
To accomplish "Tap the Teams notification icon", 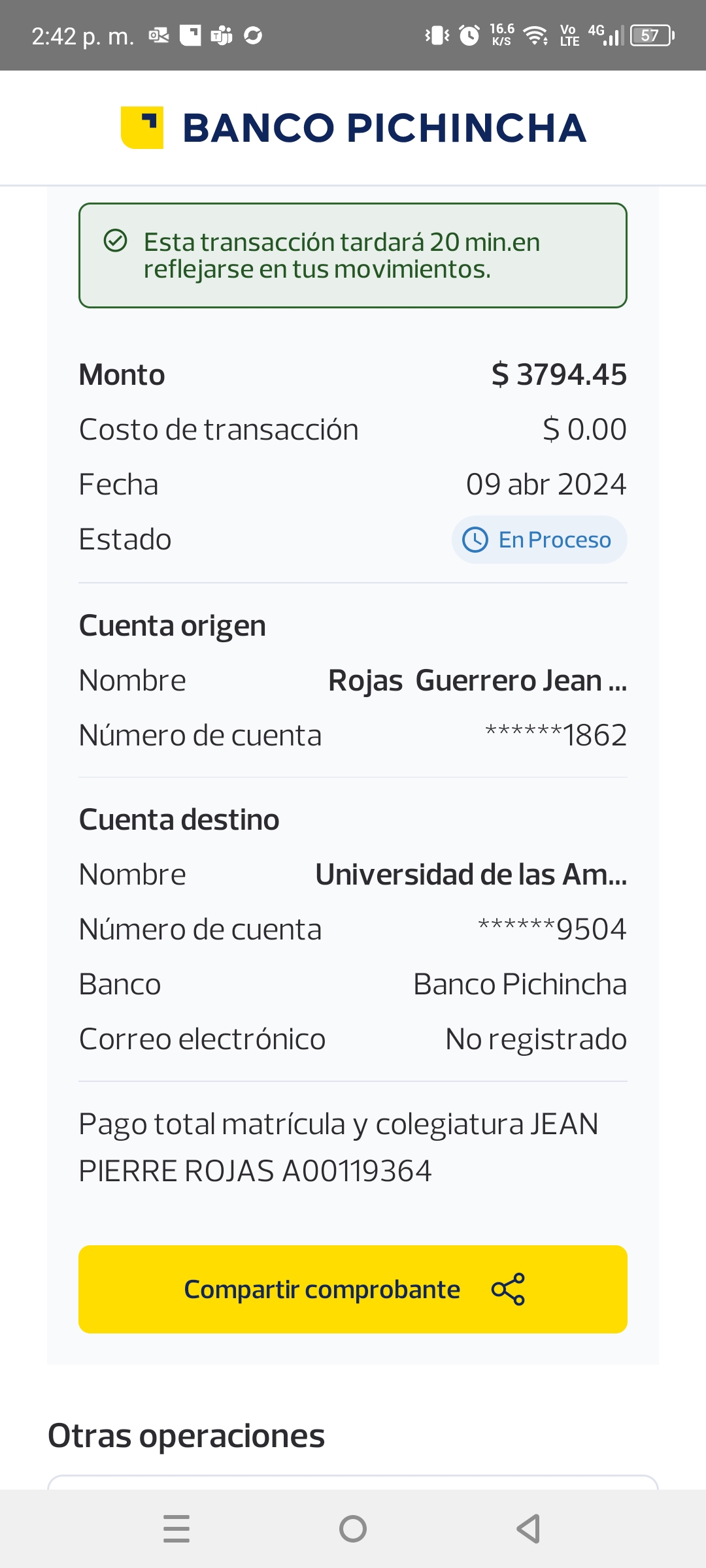I will click(222, 35).
